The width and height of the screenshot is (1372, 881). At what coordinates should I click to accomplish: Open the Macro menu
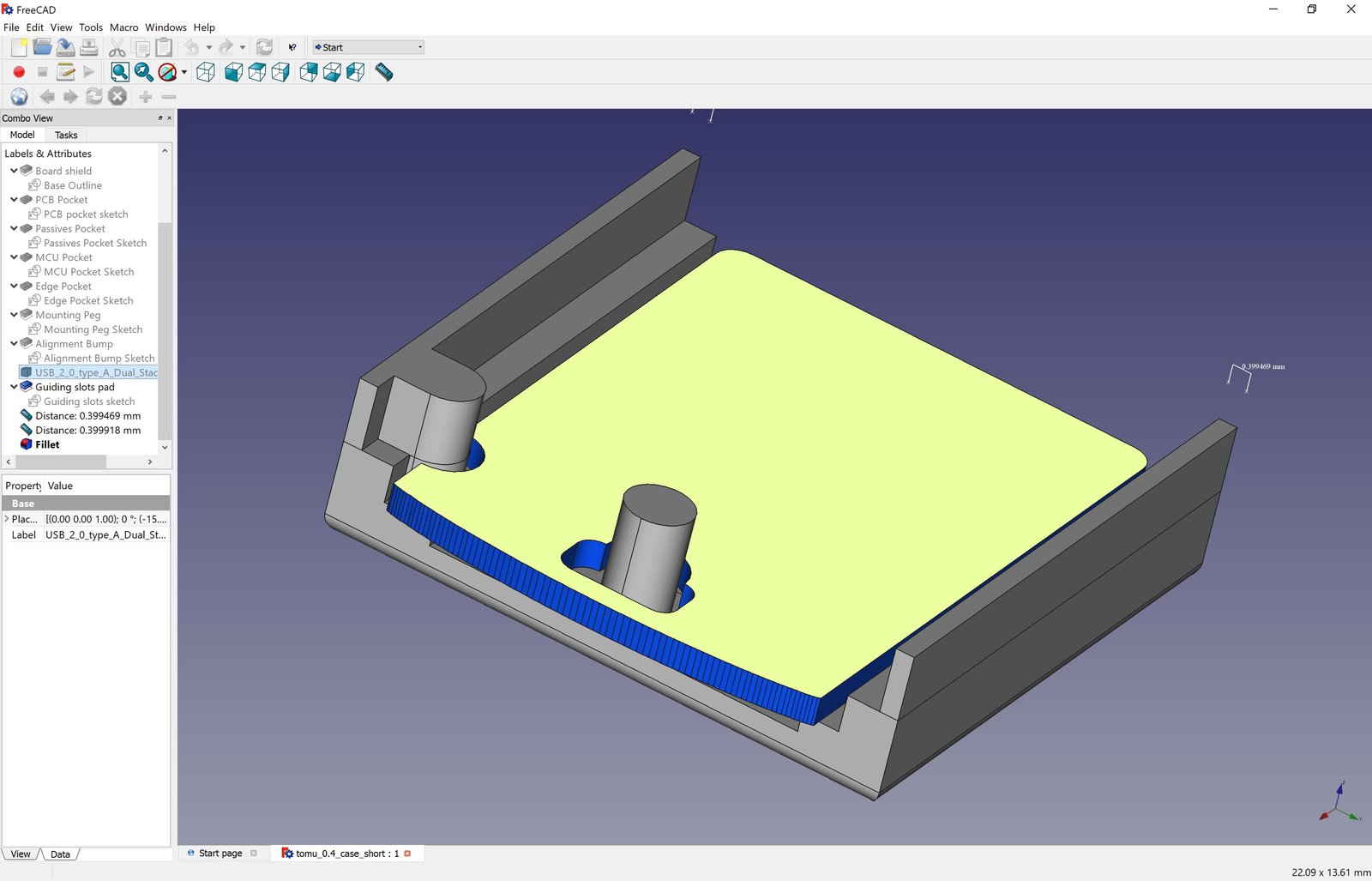[x=123, y=27]
